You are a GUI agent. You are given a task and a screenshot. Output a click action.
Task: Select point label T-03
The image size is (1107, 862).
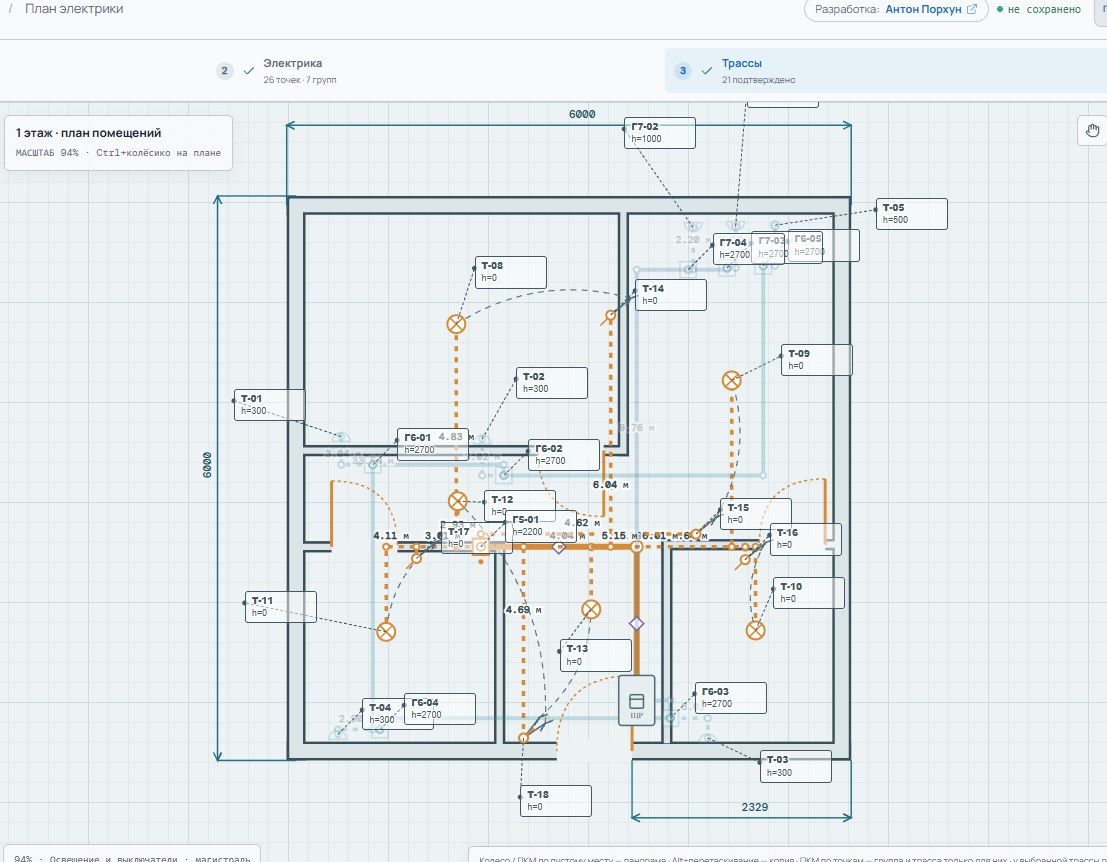796,766
